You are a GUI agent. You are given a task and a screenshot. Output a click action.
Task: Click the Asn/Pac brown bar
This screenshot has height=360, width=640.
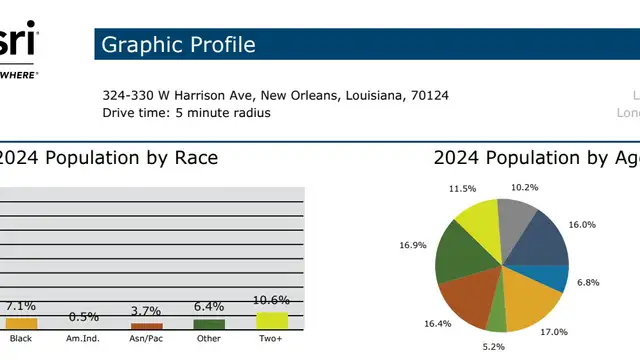[147, 326]
